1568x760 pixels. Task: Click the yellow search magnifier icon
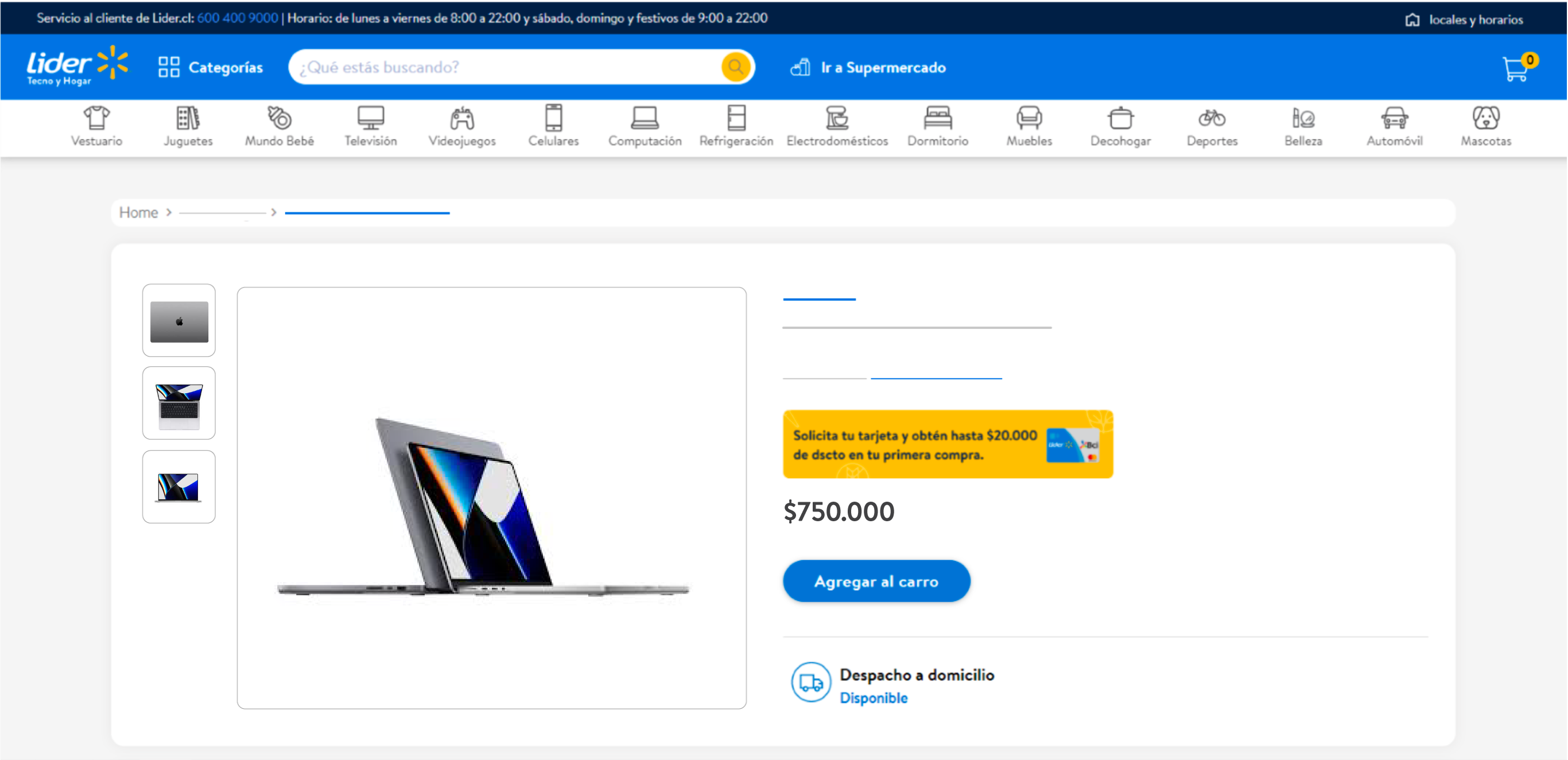point(735,67)
